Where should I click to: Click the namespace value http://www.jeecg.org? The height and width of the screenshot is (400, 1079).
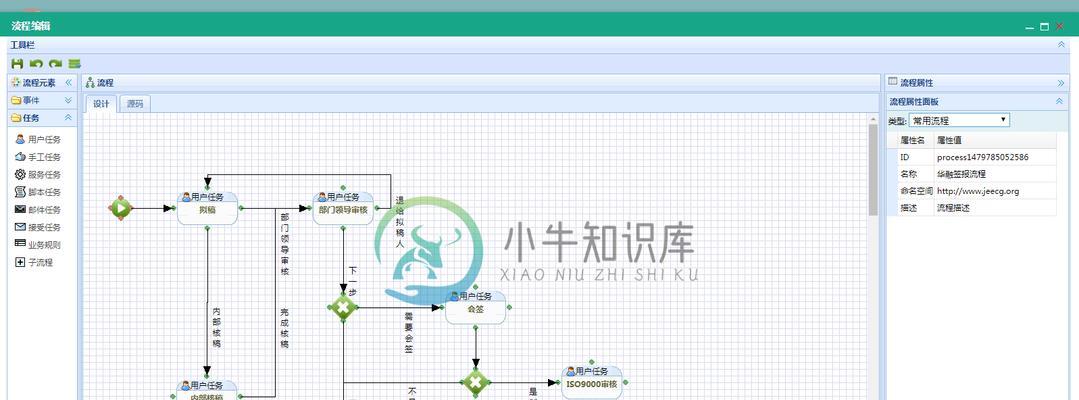coord(978,191)
